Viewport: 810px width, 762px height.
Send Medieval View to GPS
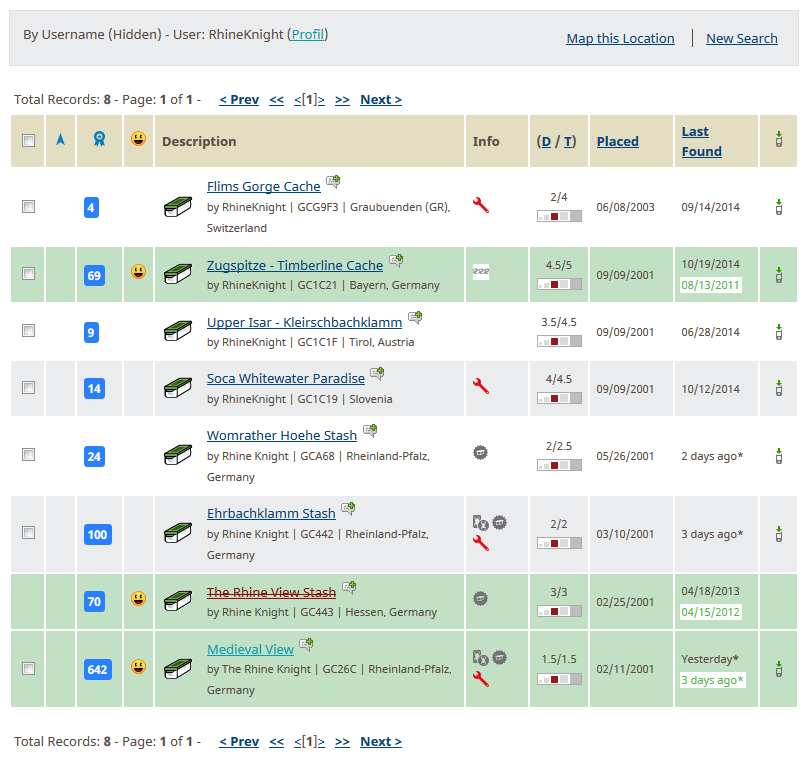(x=778, y=669)
